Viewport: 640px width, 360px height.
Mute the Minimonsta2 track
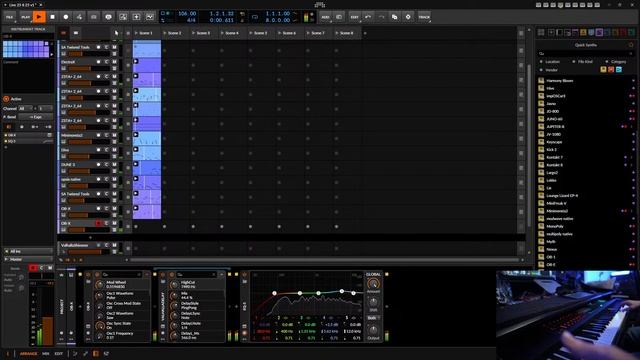click(x=114, y=135)
